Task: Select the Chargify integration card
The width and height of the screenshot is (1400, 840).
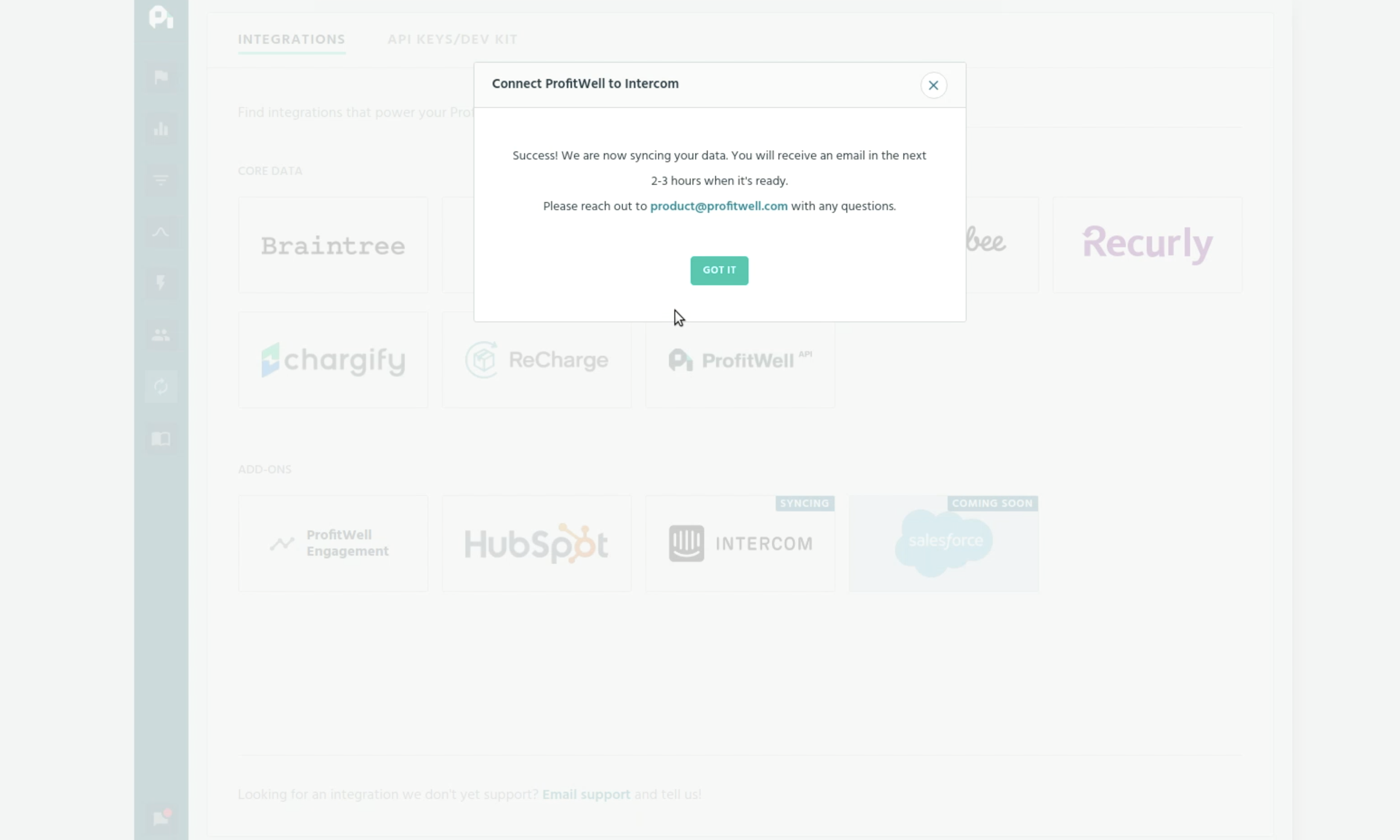Action: [333, 360]
